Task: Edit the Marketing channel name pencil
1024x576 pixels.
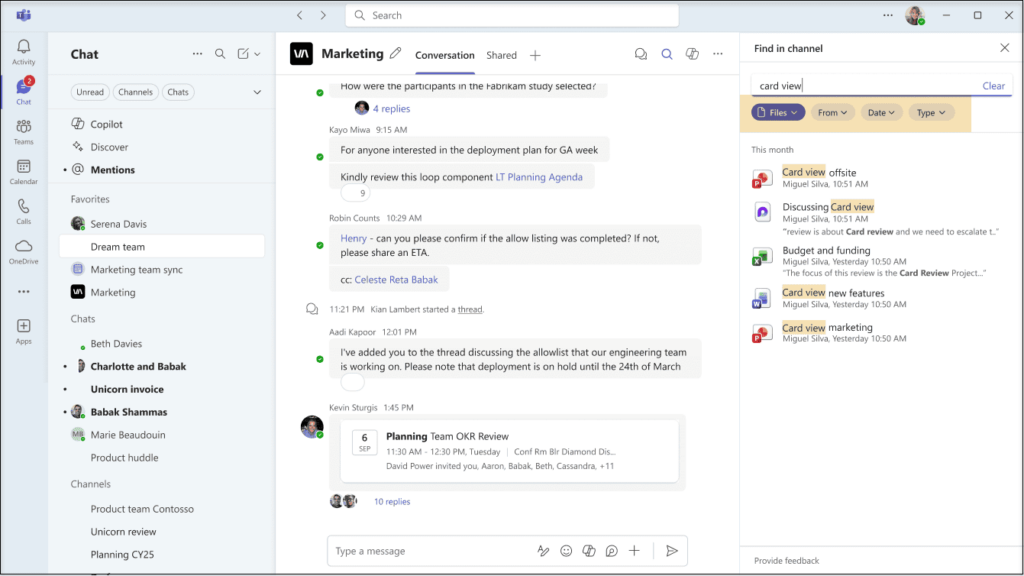Action: pos(396,54)
